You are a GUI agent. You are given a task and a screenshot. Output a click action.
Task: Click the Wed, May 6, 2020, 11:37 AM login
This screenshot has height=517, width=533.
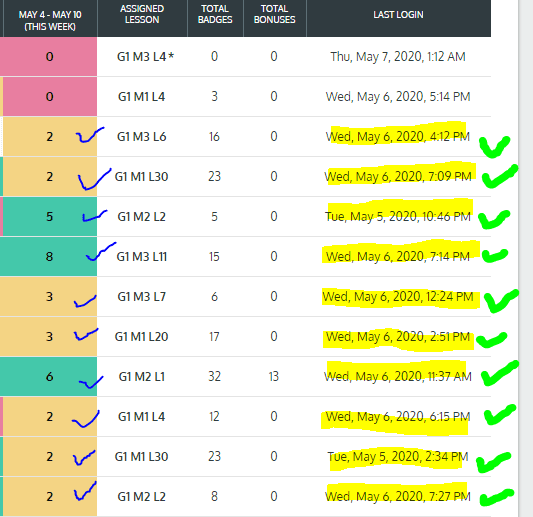[398, 377]
